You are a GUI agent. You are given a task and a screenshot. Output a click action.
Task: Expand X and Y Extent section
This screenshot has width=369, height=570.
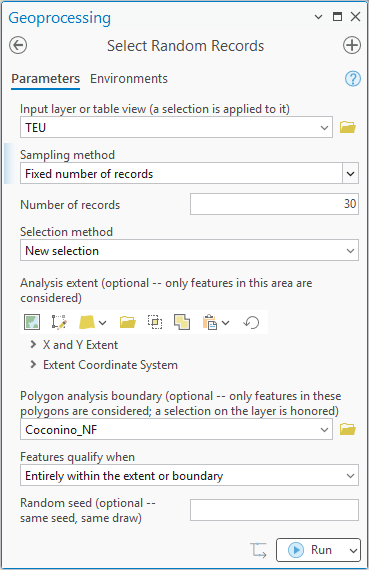click(33, 344)
